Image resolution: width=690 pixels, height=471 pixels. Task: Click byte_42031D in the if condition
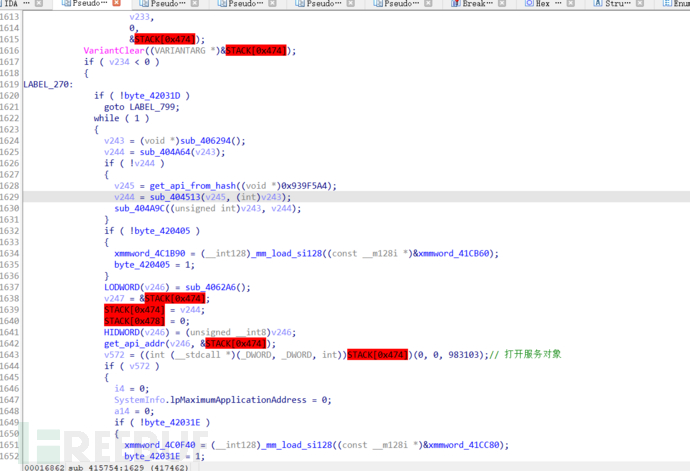[x=152, y=96]
